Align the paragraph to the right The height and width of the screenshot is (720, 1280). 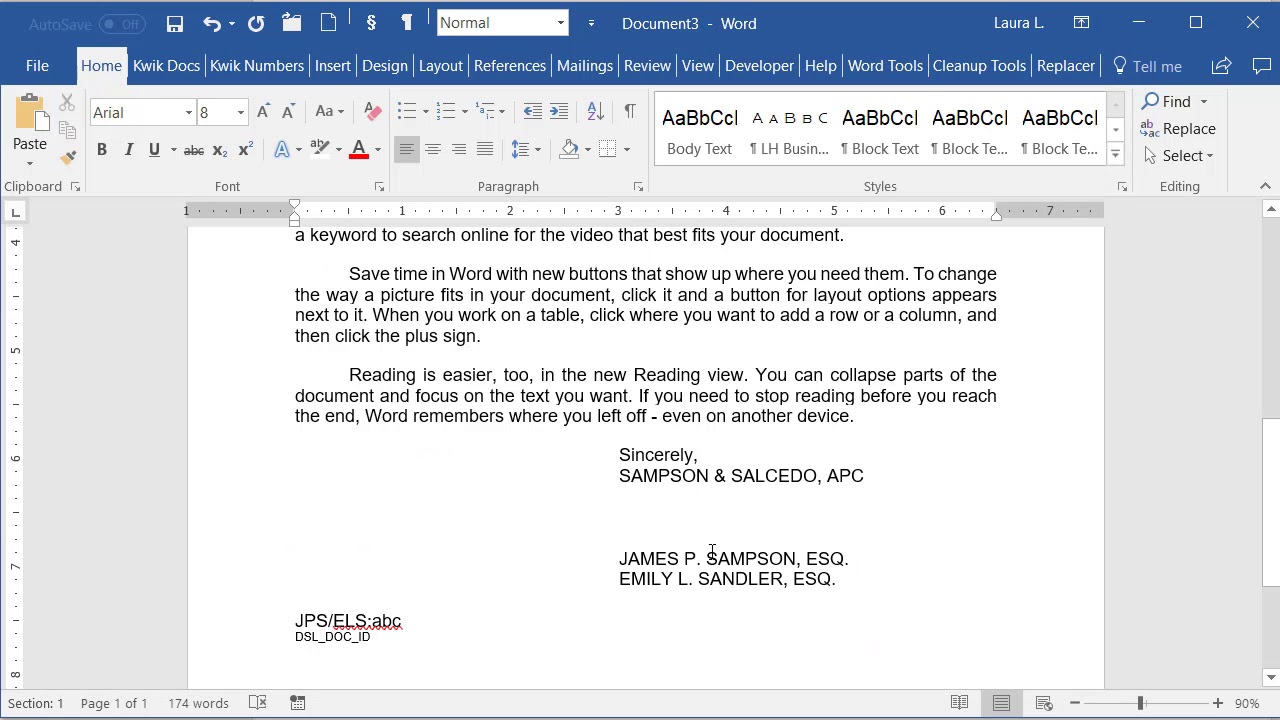[x=459, y=150]
